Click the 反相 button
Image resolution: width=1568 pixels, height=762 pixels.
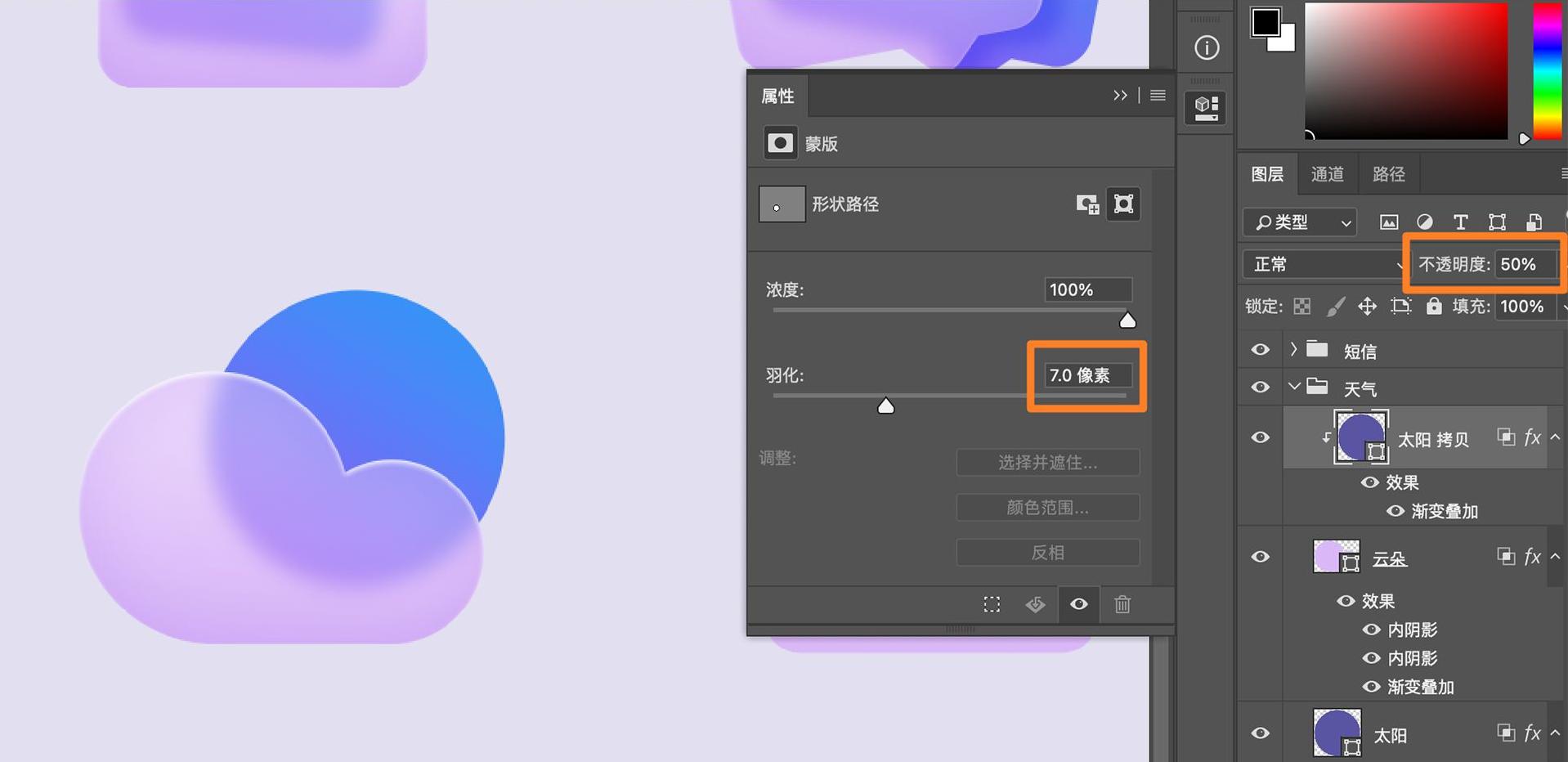pyautogui.click(x=1047, y=552)
